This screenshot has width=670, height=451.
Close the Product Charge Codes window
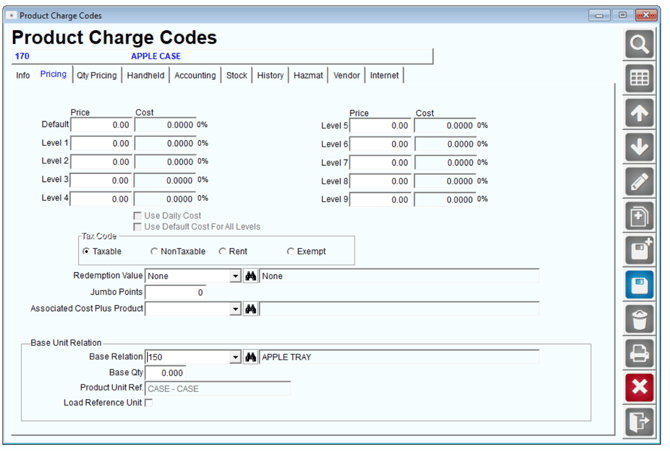[x=646, y=15]
